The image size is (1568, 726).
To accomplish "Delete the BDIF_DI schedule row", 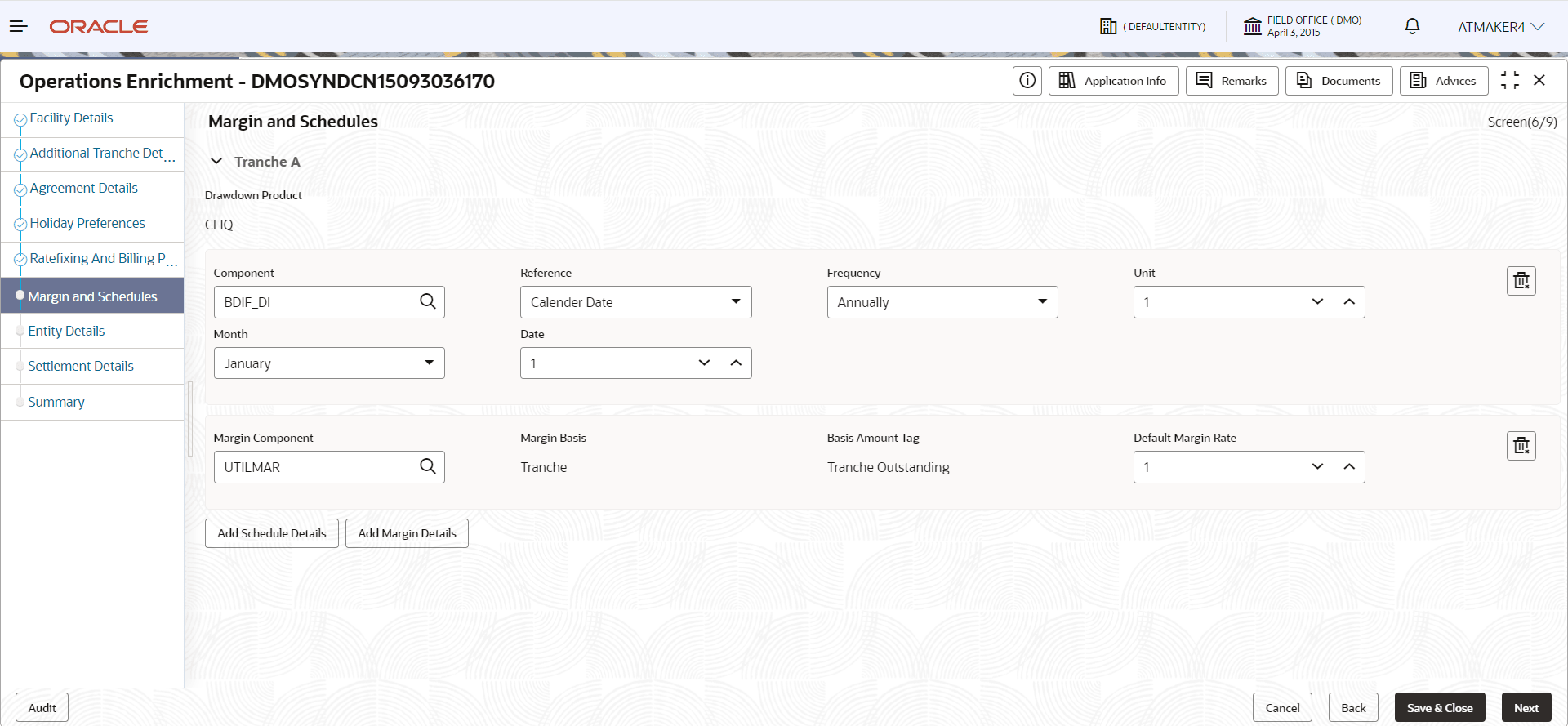I will tap(1521, 281).
